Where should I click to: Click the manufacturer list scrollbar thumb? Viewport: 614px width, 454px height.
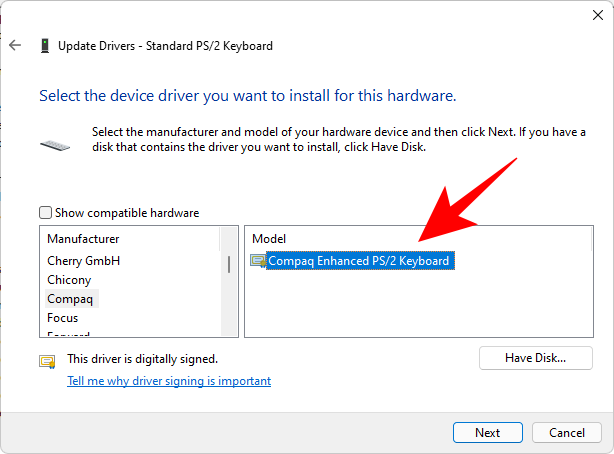click(x=229, y=263)
